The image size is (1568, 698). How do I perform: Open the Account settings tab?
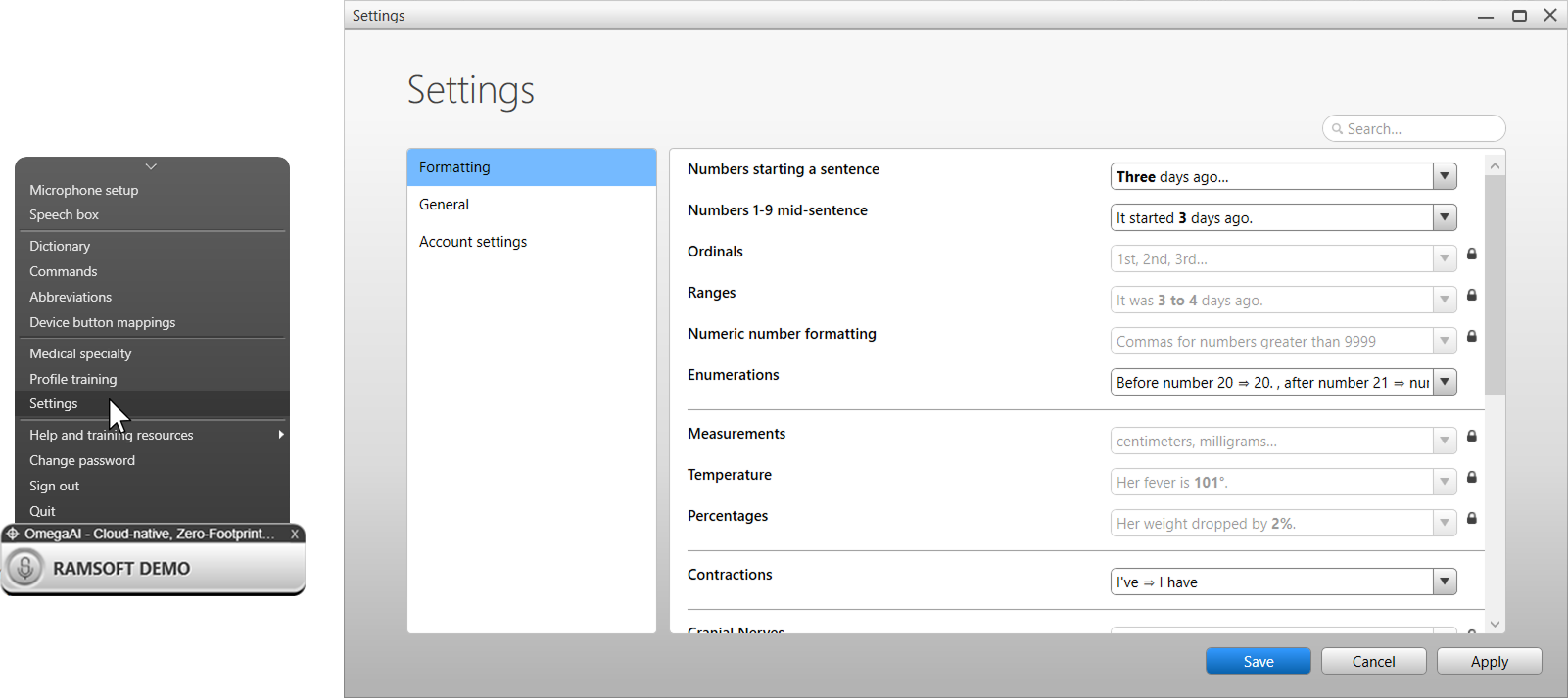[532, 242]
